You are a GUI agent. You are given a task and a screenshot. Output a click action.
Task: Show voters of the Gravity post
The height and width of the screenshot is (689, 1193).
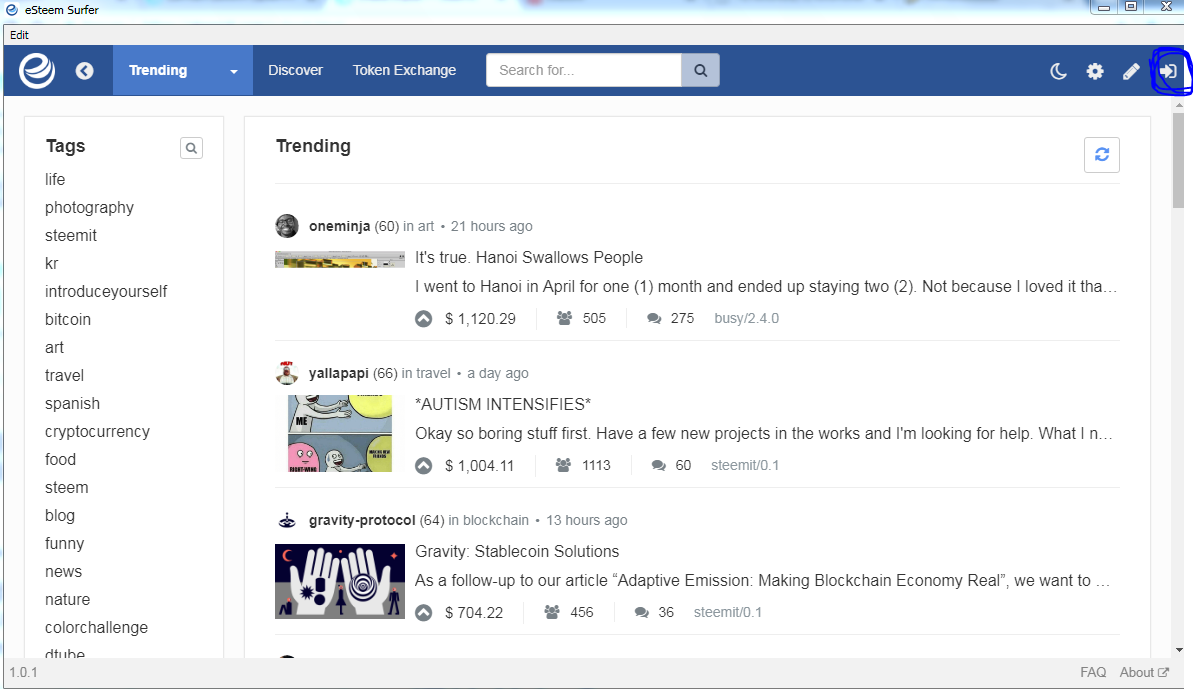[x=552, y=611]
